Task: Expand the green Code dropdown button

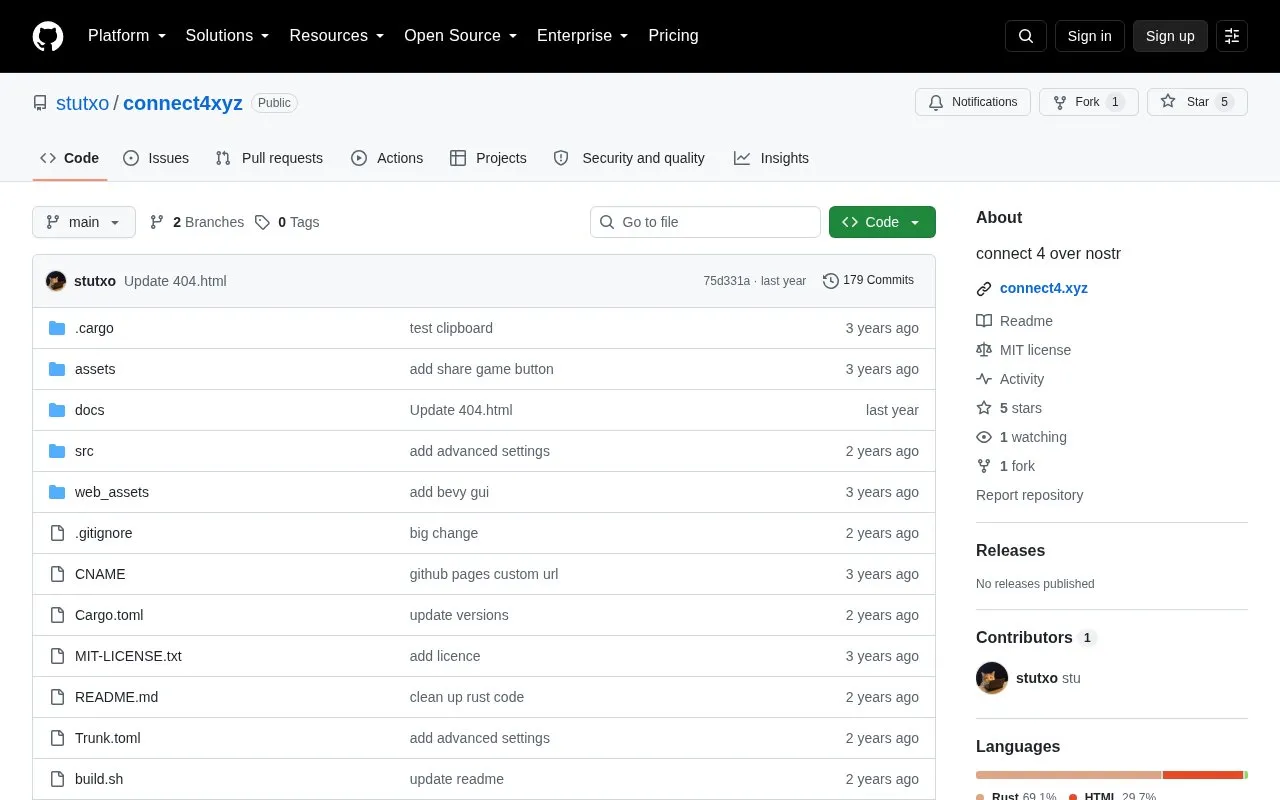Action: pyautogui.click(x=882, y=222)
